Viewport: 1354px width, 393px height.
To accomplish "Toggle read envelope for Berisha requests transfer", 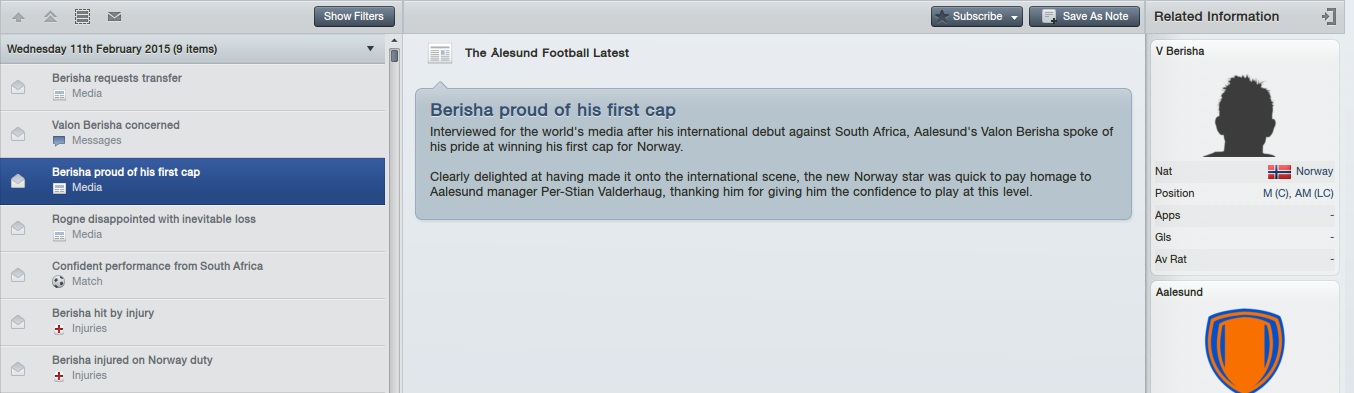I will pyautogui.click(x=18, y=86).
